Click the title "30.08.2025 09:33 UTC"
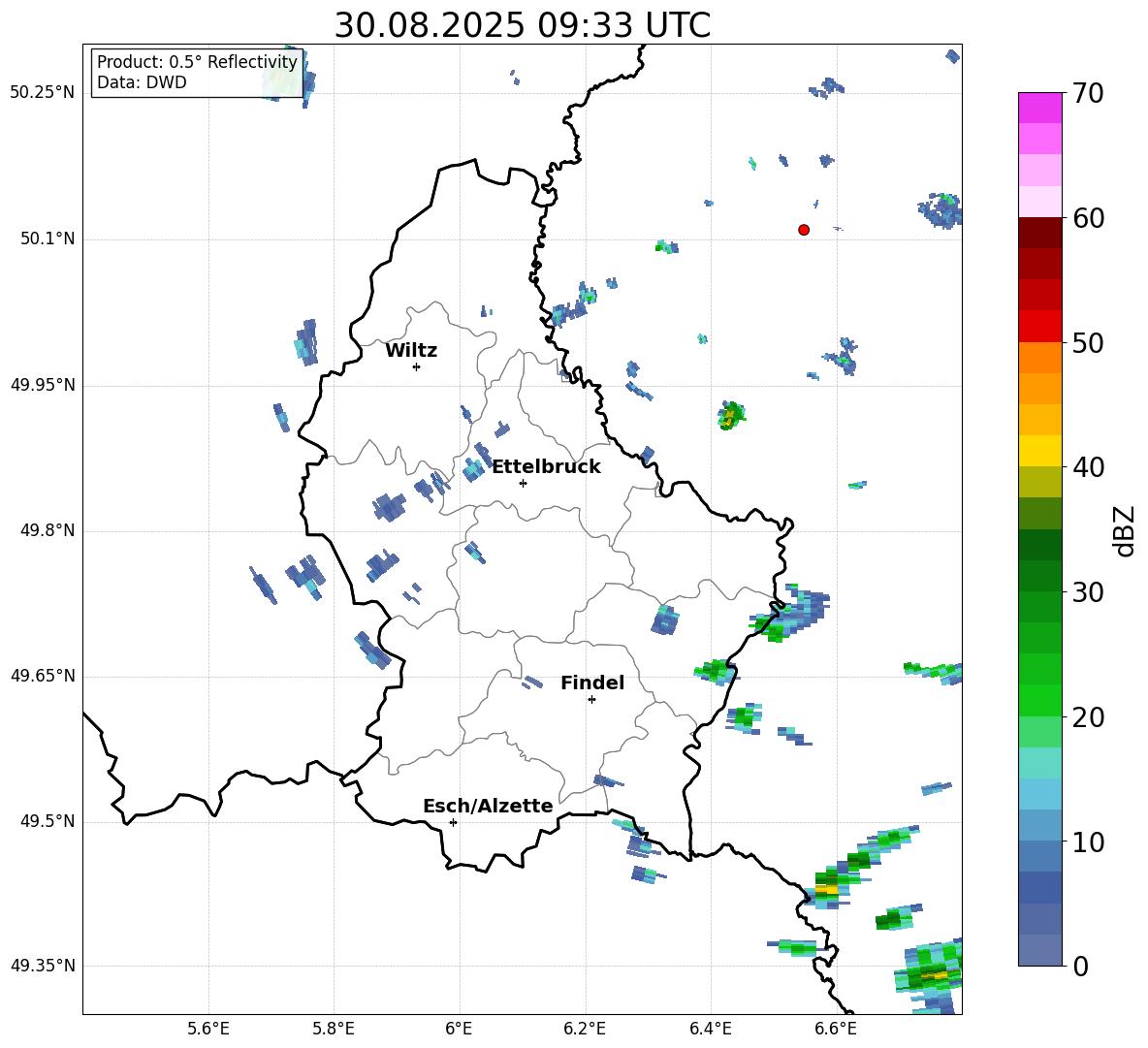Image resolution: width=1148 pixels, height=1048 pixels. coord(522,25)
